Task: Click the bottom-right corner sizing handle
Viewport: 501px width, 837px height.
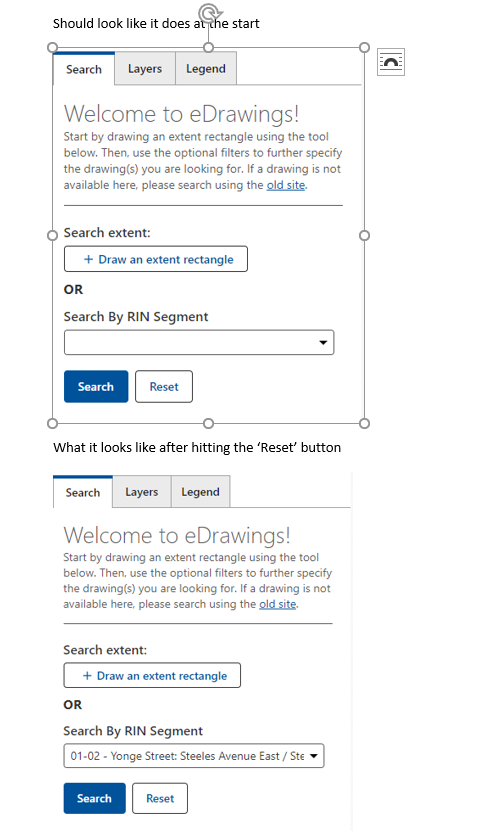Action: 364,423
